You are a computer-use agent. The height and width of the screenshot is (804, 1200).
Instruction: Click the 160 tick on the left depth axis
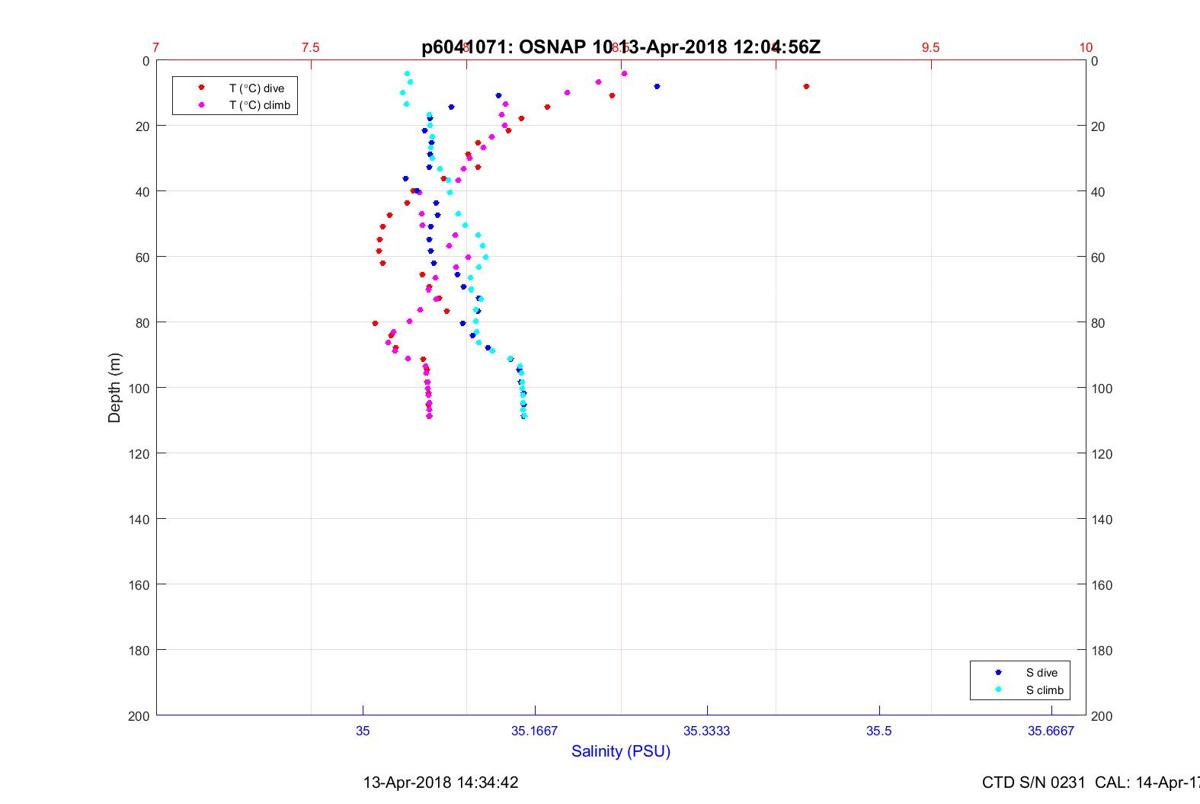pos(138,585)
